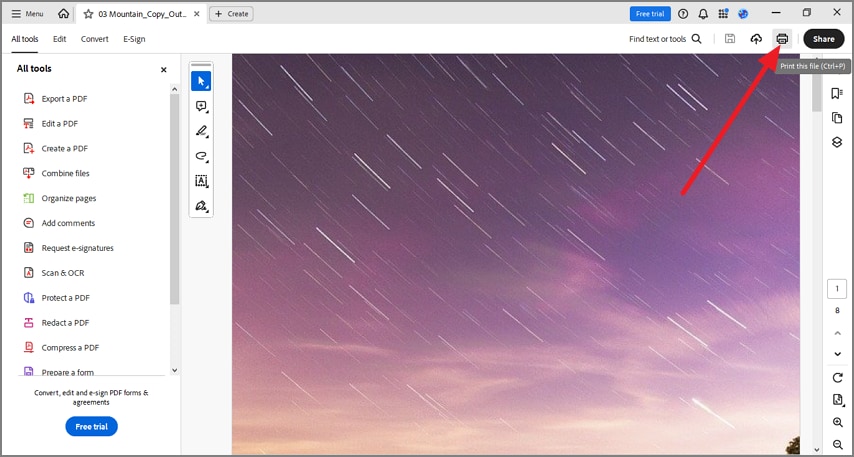Choose the Highlight pen tool
The width and height of the screenshot is (854, 457).
click(201, 131)
